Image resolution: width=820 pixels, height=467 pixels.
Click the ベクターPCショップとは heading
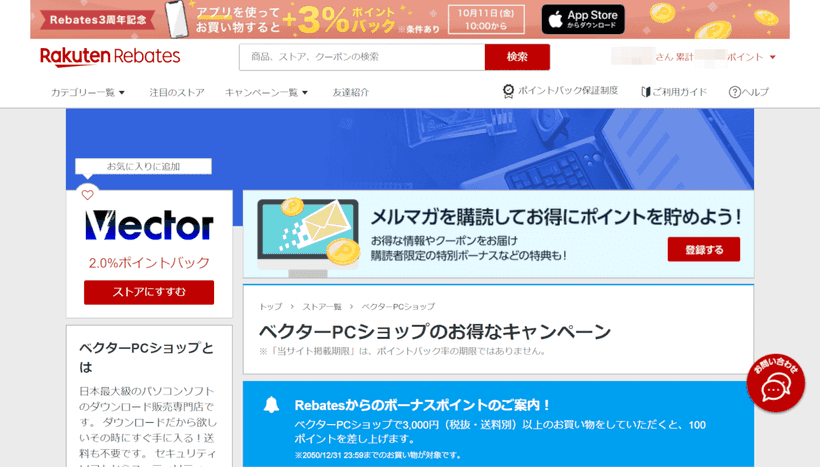(146, 357)
